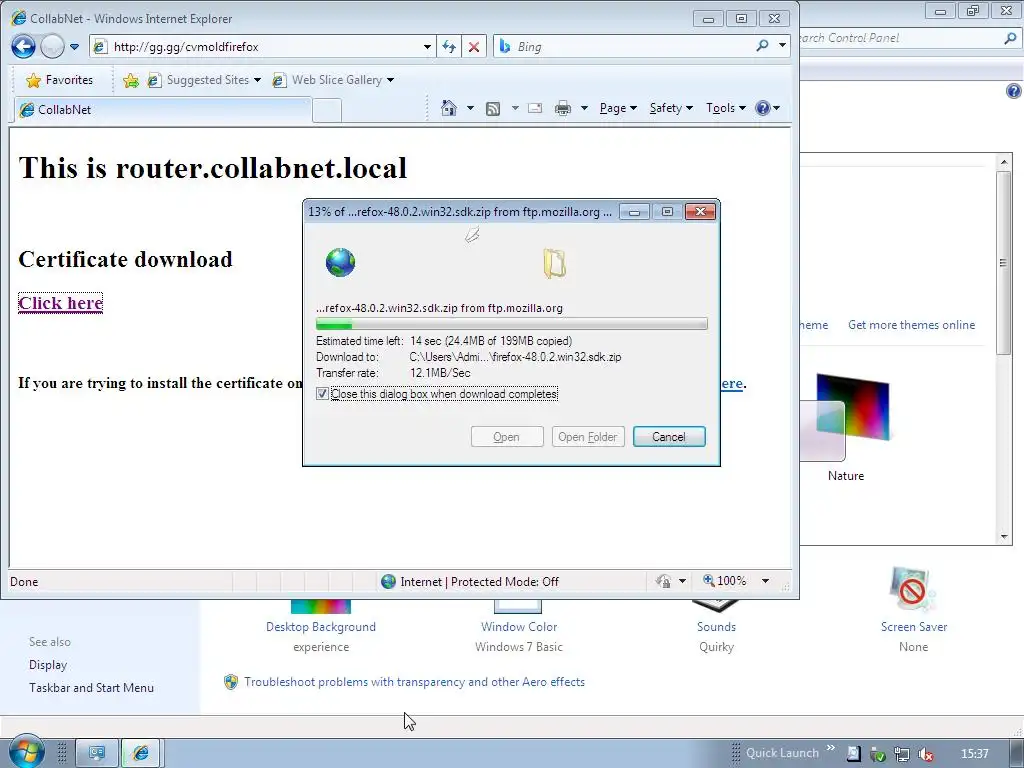Select the CollabNet tab
1024x768 pixels.
click(x=163, y=110)
